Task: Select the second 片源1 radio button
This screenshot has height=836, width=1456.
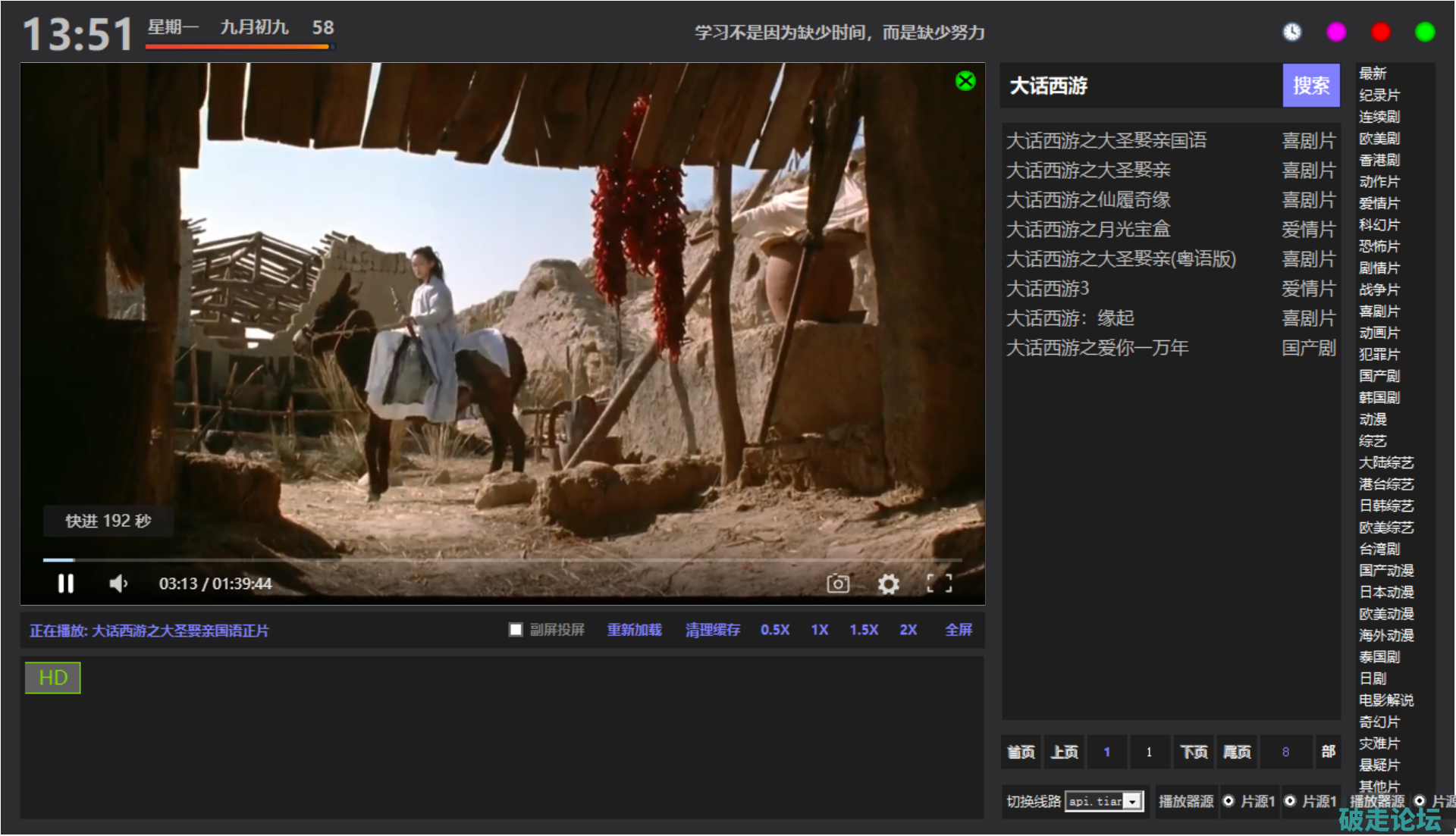Action: click(1290, 800)
